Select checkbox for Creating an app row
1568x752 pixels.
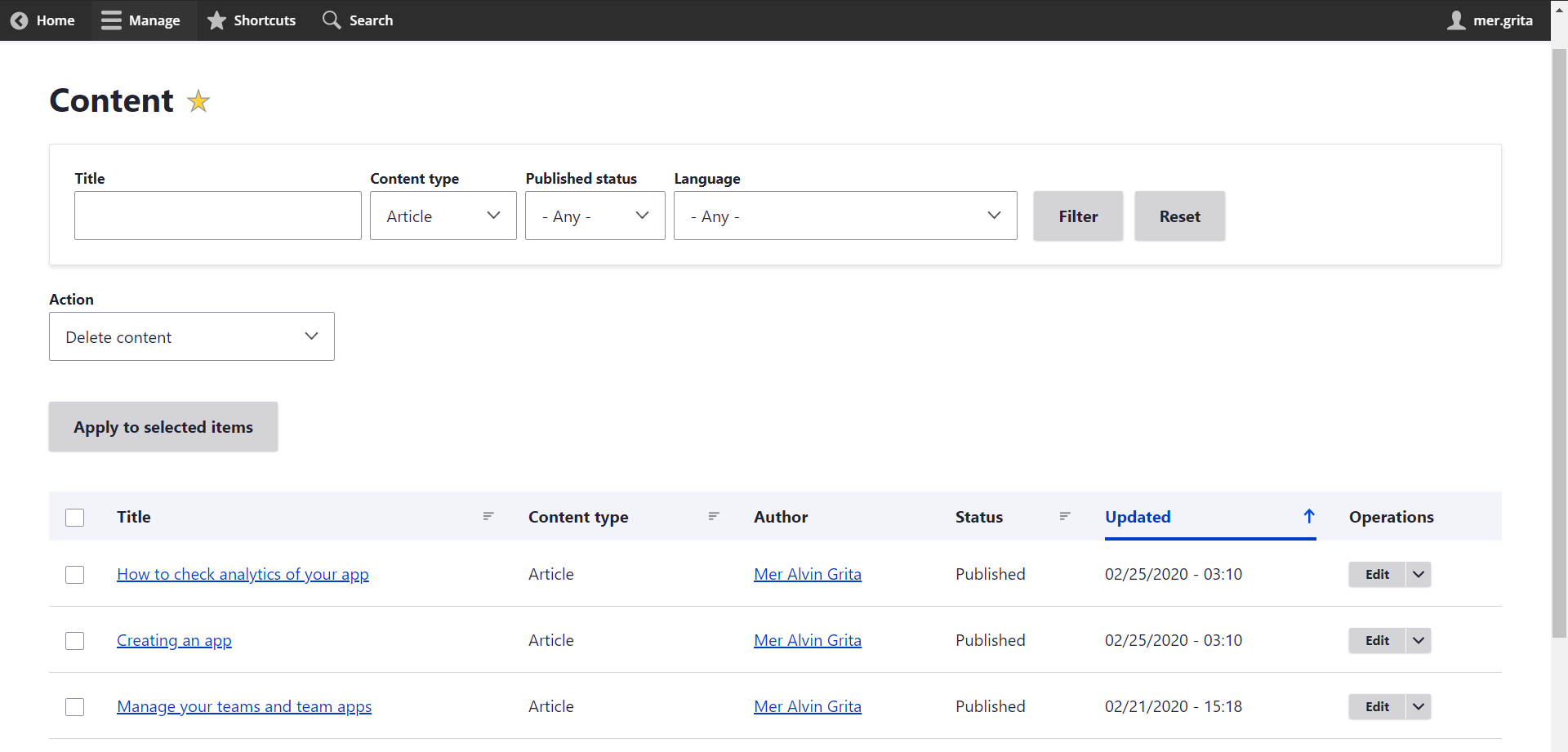click(75, 641)
